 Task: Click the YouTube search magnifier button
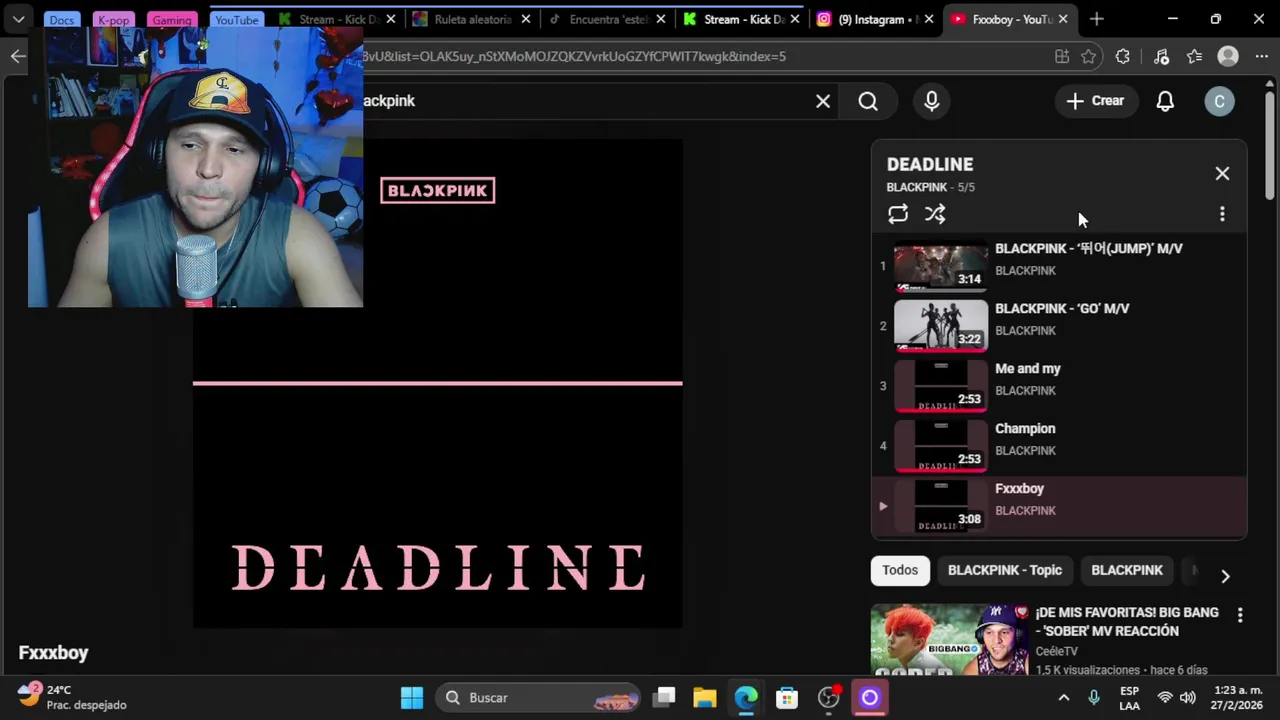coord(868,101)
